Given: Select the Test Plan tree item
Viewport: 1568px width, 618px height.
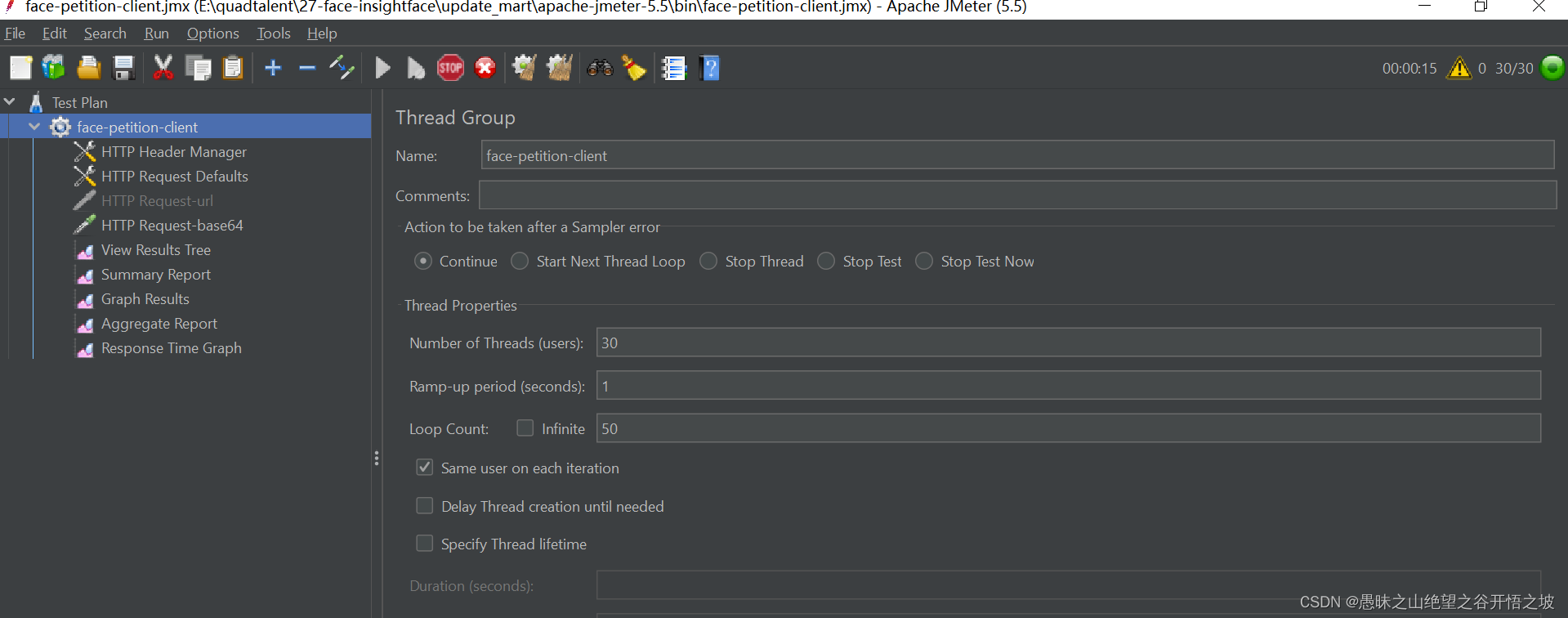Looking at the screenshot, I should tap(79, 102).
